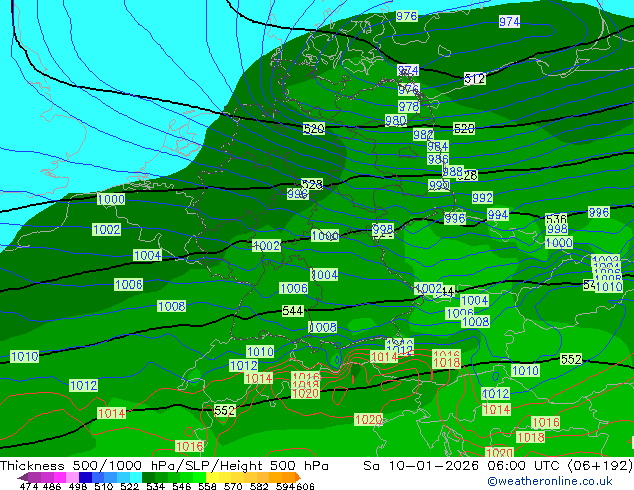Image resolution: width=634 pixels, height=490 pixels.
Task: Click the yellow legend swatch near 558
Action: coord(212,477)
